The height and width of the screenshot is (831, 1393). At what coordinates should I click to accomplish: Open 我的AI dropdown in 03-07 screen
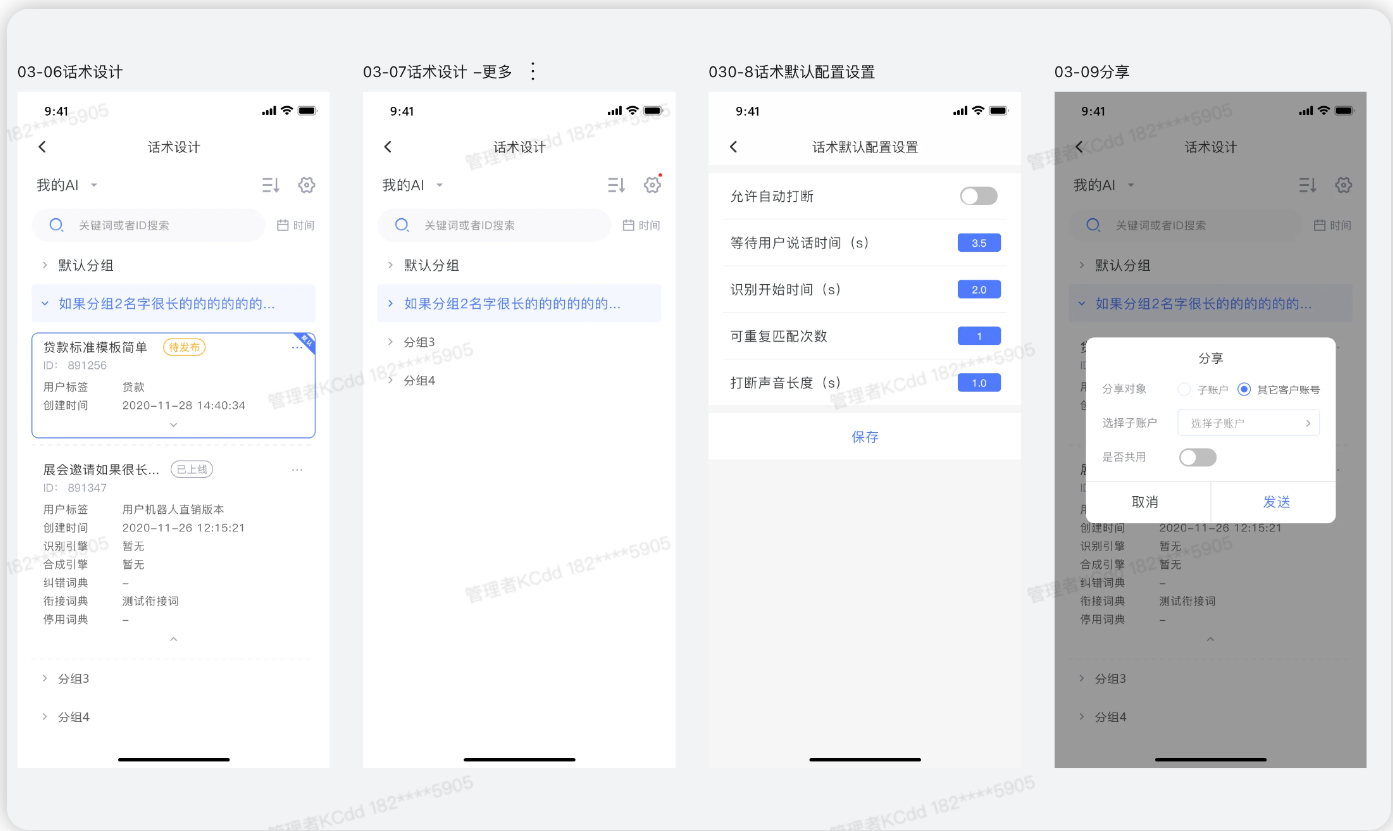click(x=412, y=185)
